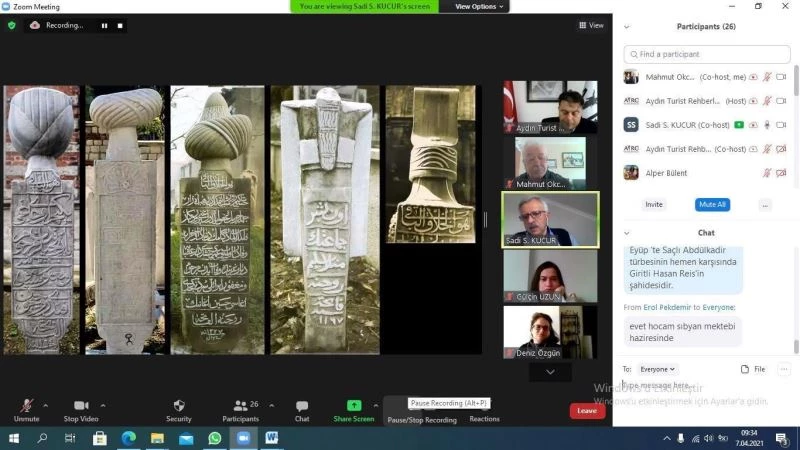This screenshot has width=800, height=450.
Task: Open WhatsApp from the Windows taskbar
Action: [214, 438]
